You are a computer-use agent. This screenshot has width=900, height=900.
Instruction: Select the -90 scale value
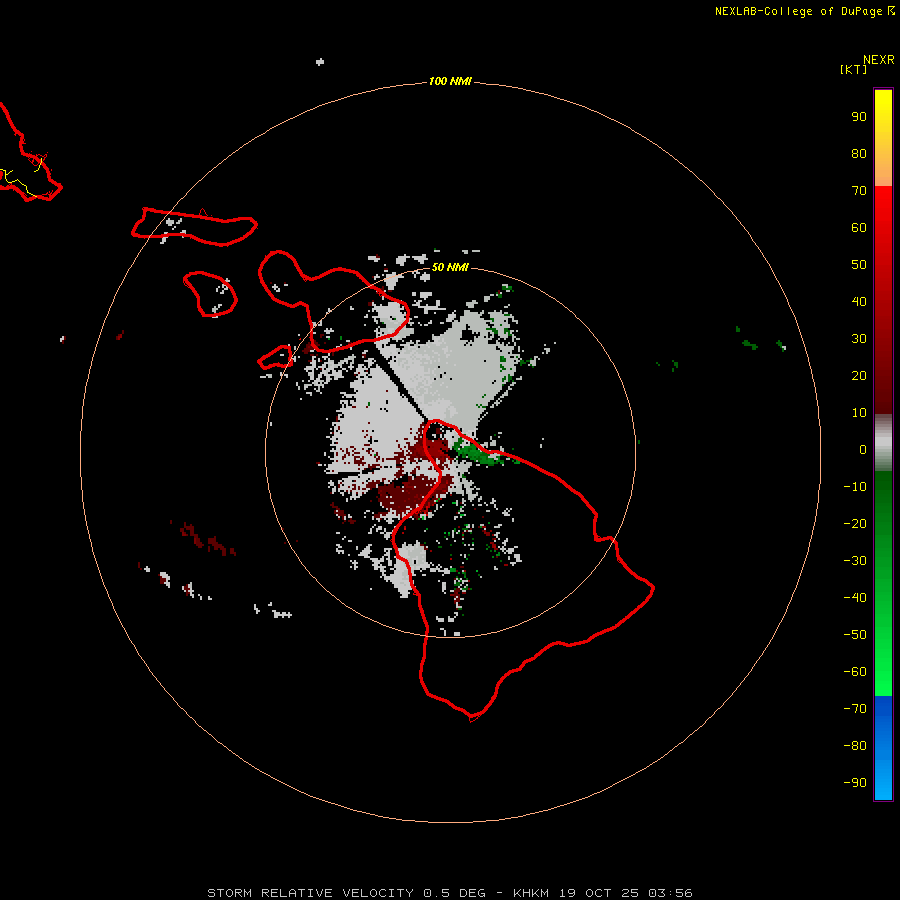[855, 783]
